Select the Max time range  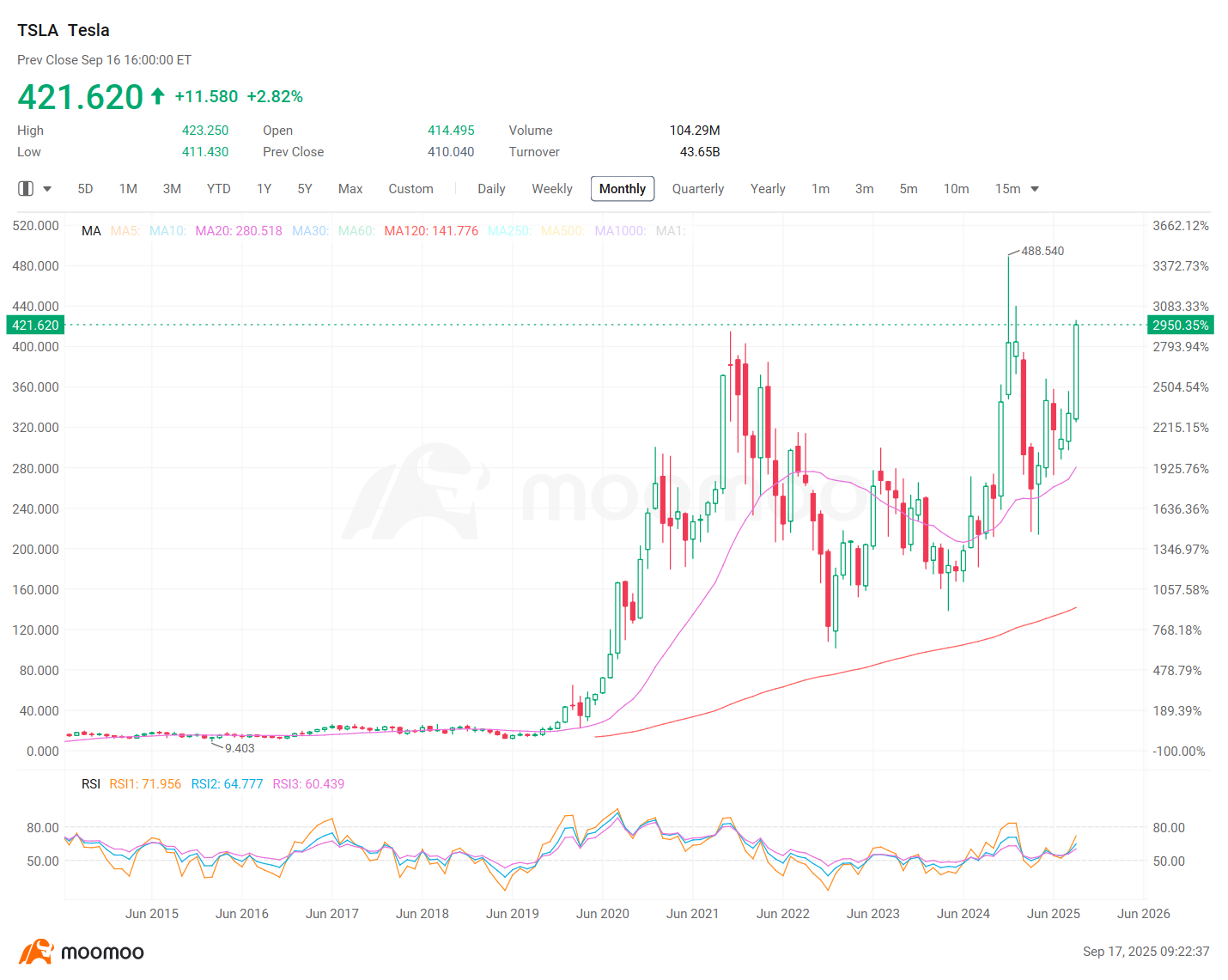[x=350, y=189]
